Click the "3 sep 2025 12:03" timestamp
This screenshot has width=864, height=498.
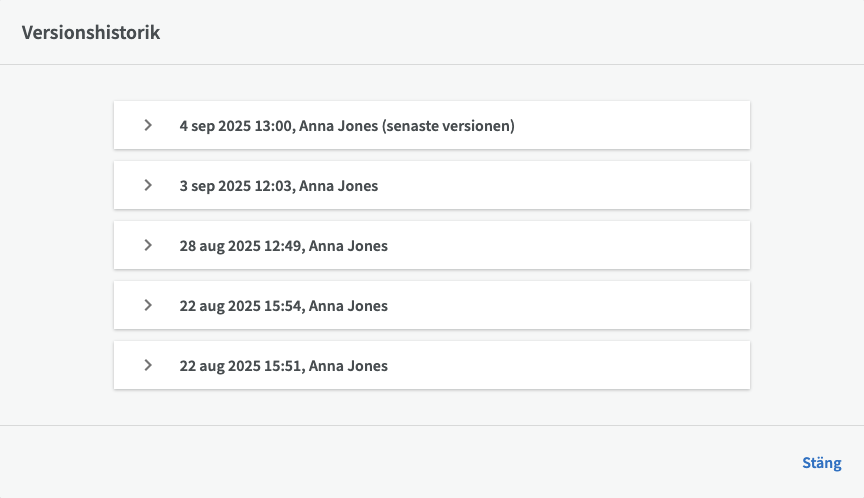[236, 186]
